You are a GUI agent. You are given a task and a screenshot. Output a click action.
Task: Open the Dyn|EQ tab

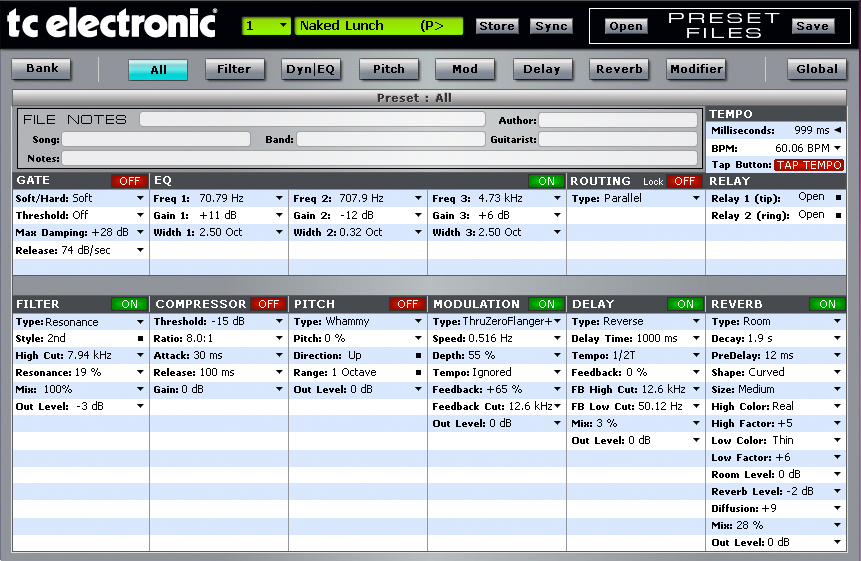[311, 69]
